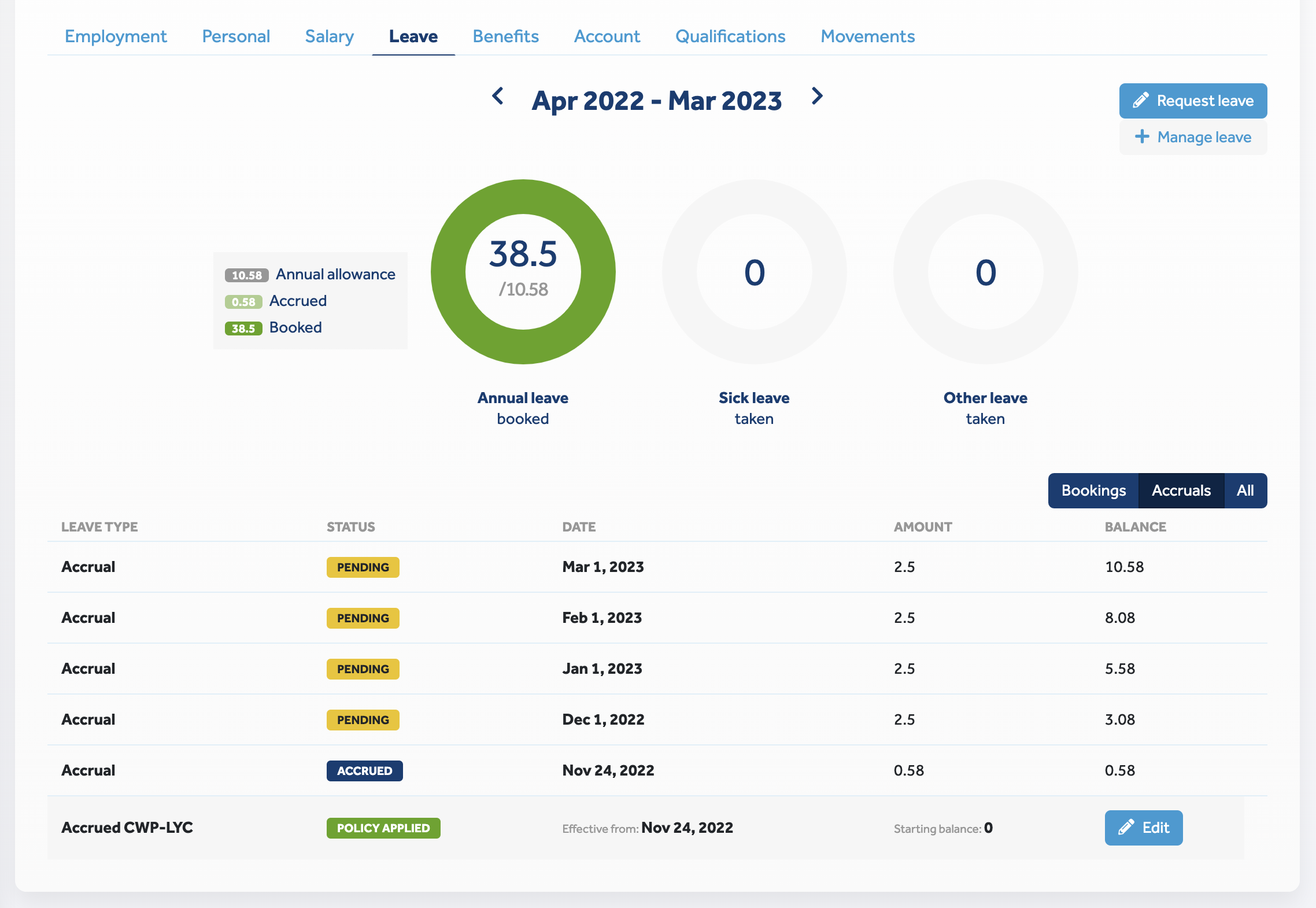
Task: Click the plus icon beside Manage leave
Action: click(x=1142, y=136)
